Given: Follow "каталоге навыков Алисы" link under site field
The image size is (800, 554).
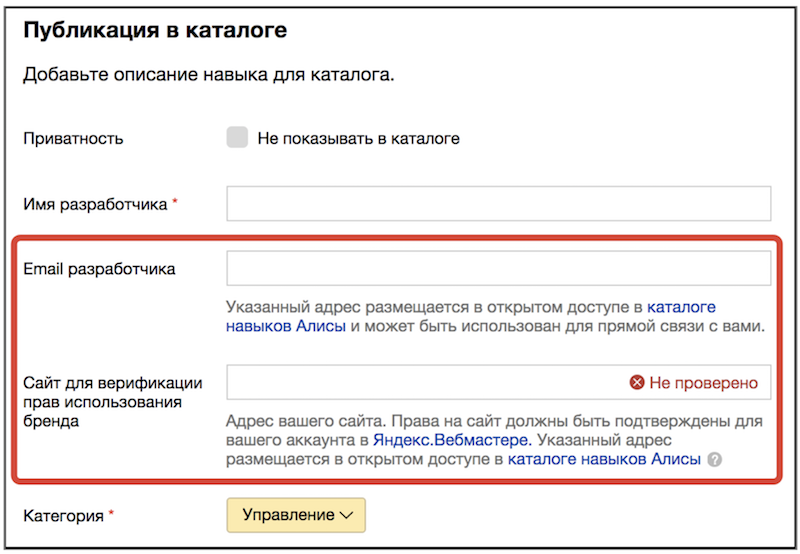Looking at the screenshot, I should click(604, 459).
